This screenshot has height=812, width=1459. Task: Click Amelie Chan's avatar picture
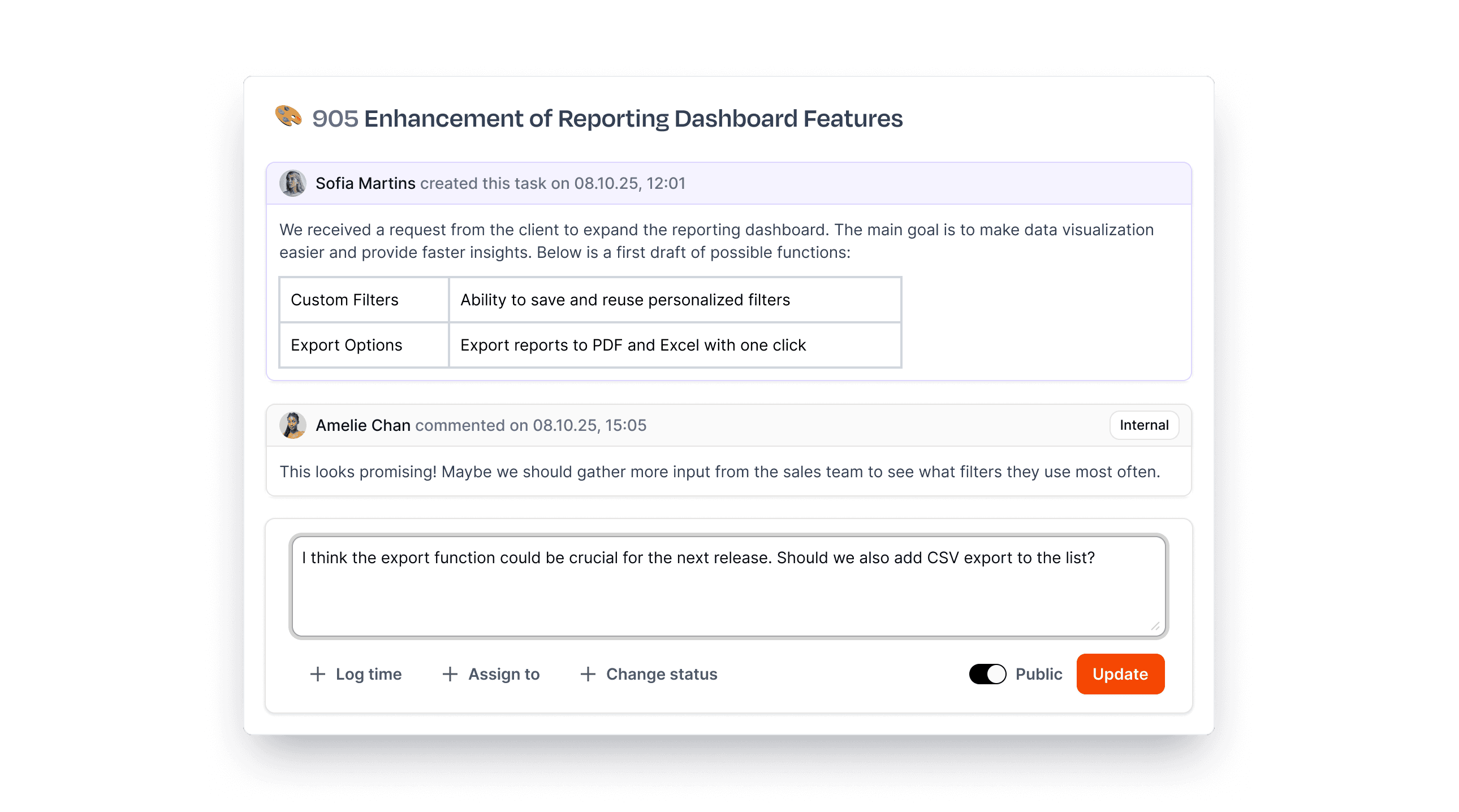[293, 425]
